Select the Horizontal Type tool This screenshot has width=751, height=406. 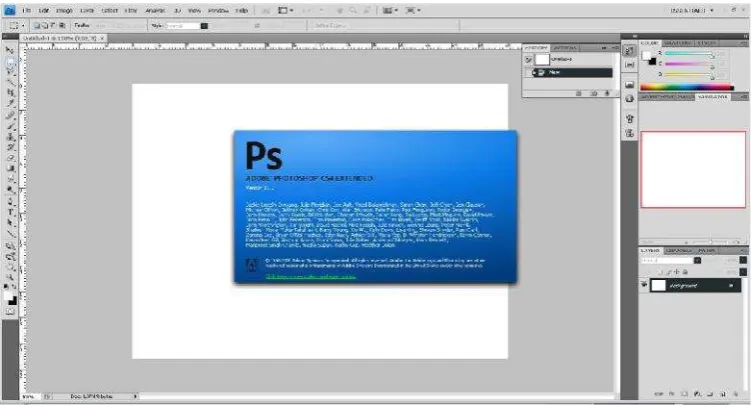10,212
